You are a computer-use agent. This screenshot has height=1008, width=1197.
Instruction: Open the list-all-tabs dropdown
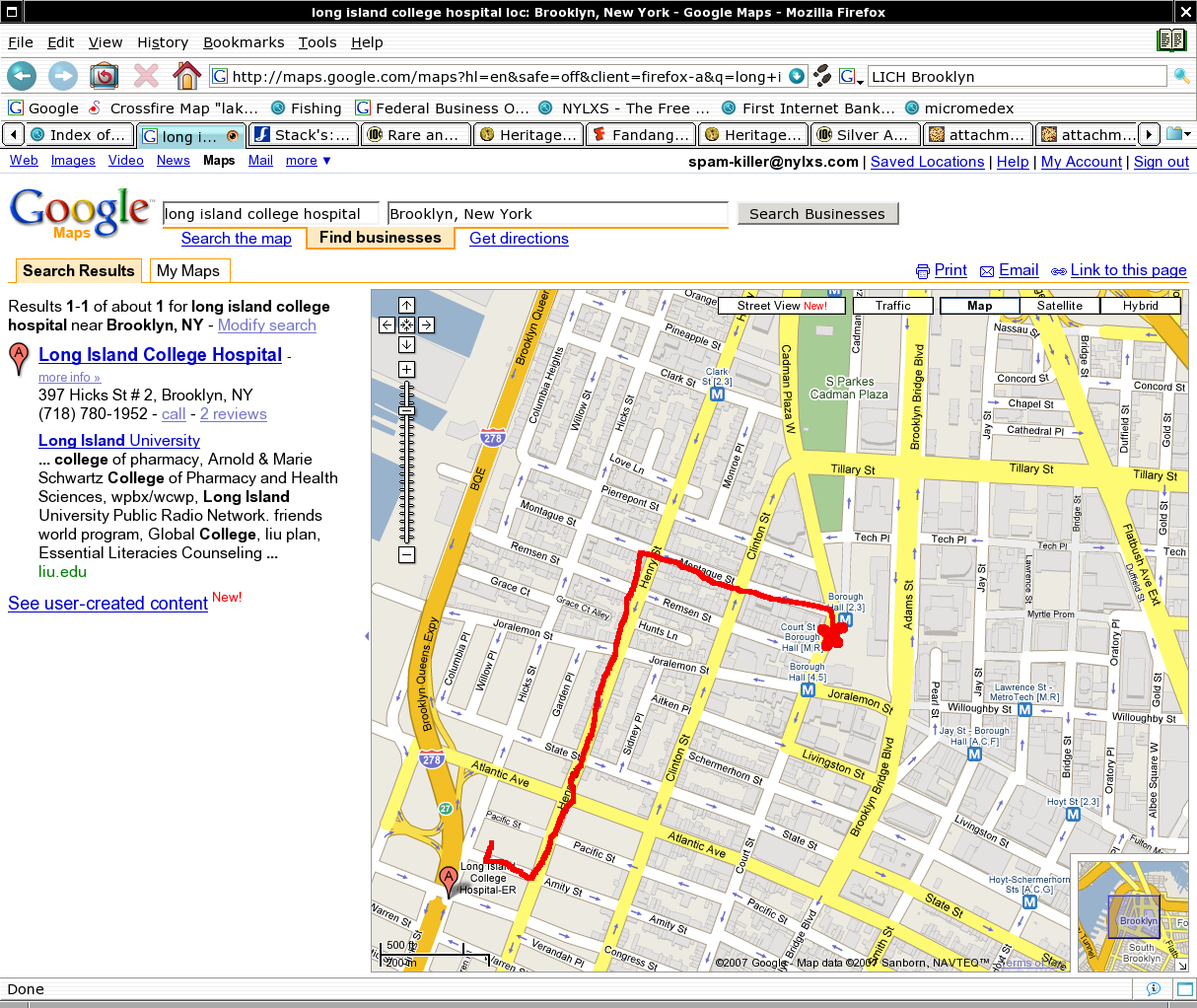(x=1178, y=134)
